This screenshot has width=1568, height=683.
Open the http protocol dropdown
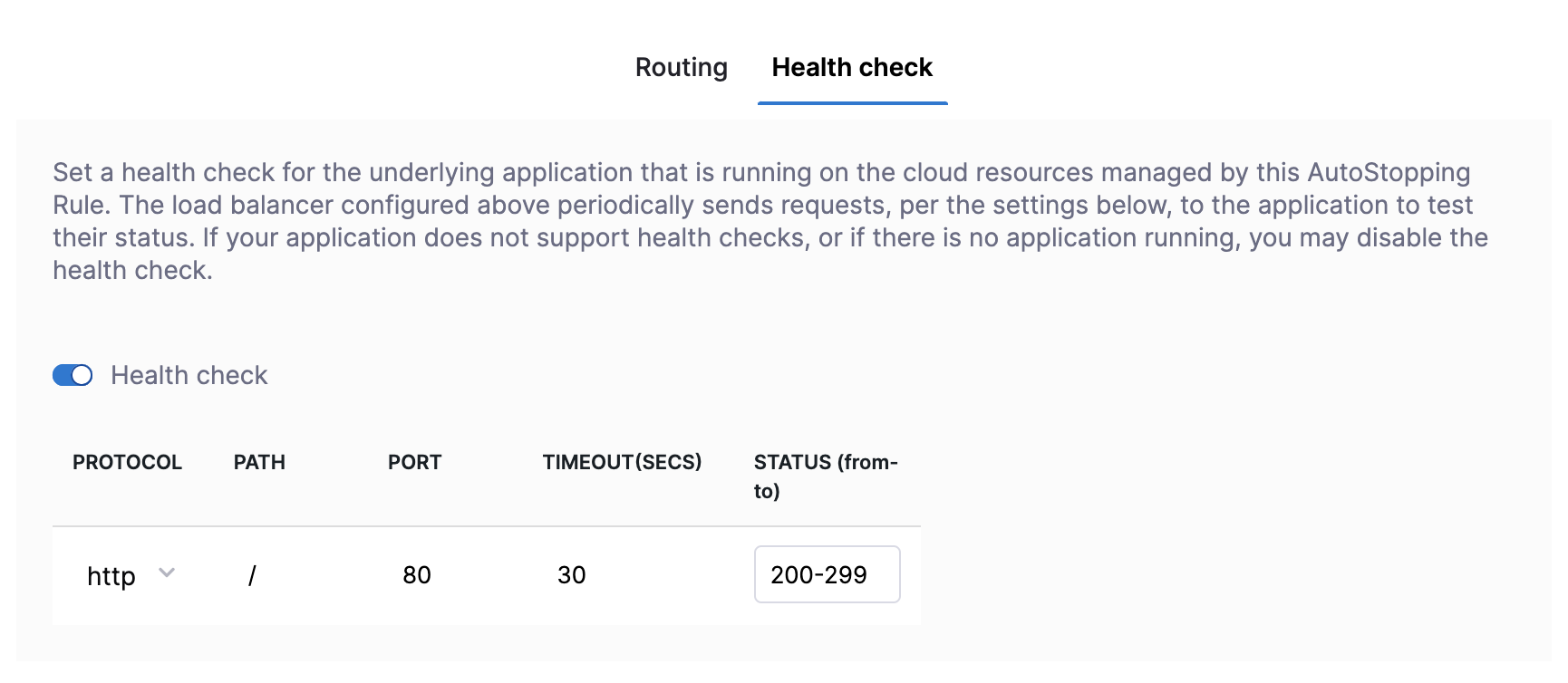tap(111, 576)
